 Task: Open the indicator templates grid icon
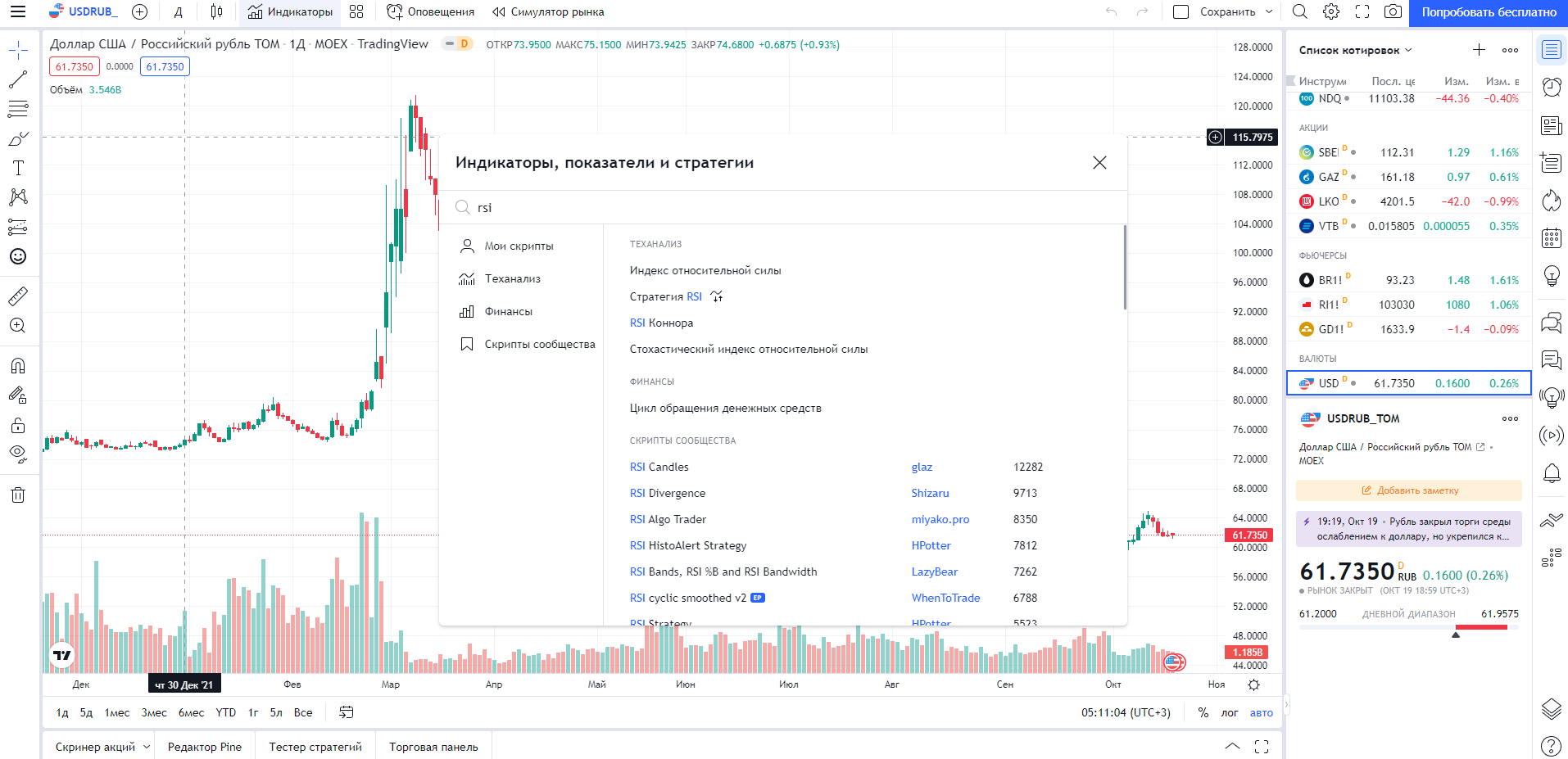pos(356,11)
